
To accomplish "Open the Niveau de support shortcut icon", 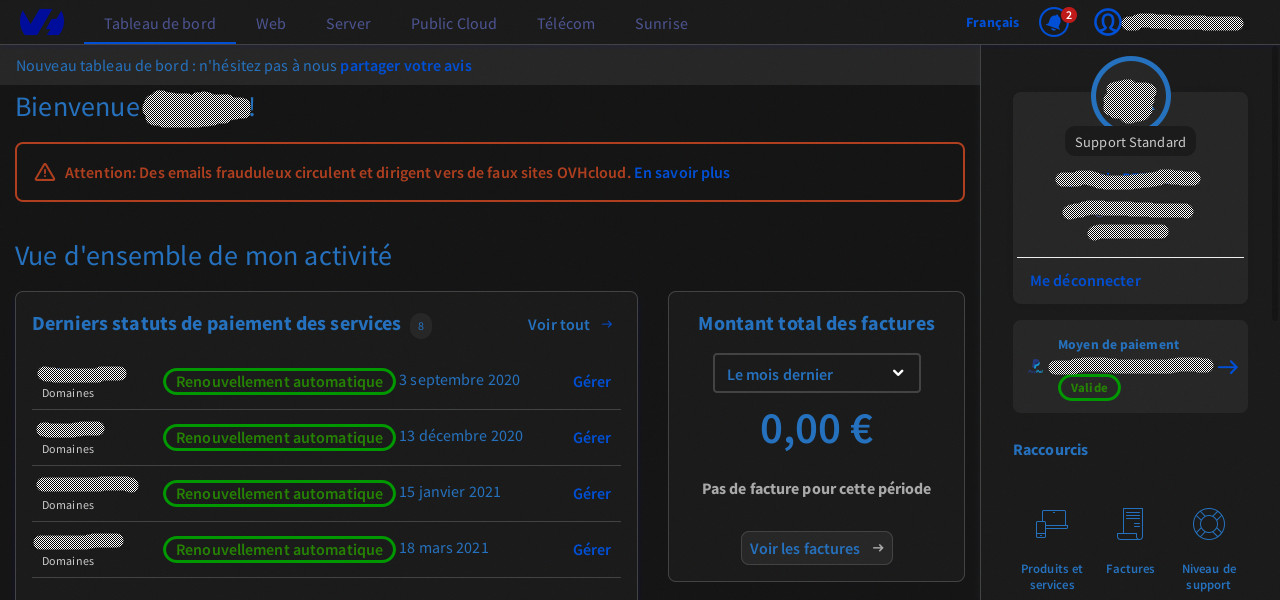I will 1208,523.
